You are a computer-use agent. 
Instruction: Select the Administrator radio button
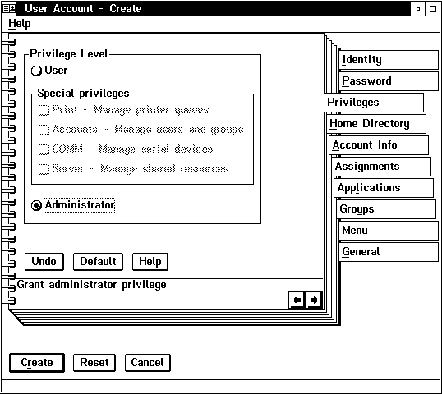36,205
